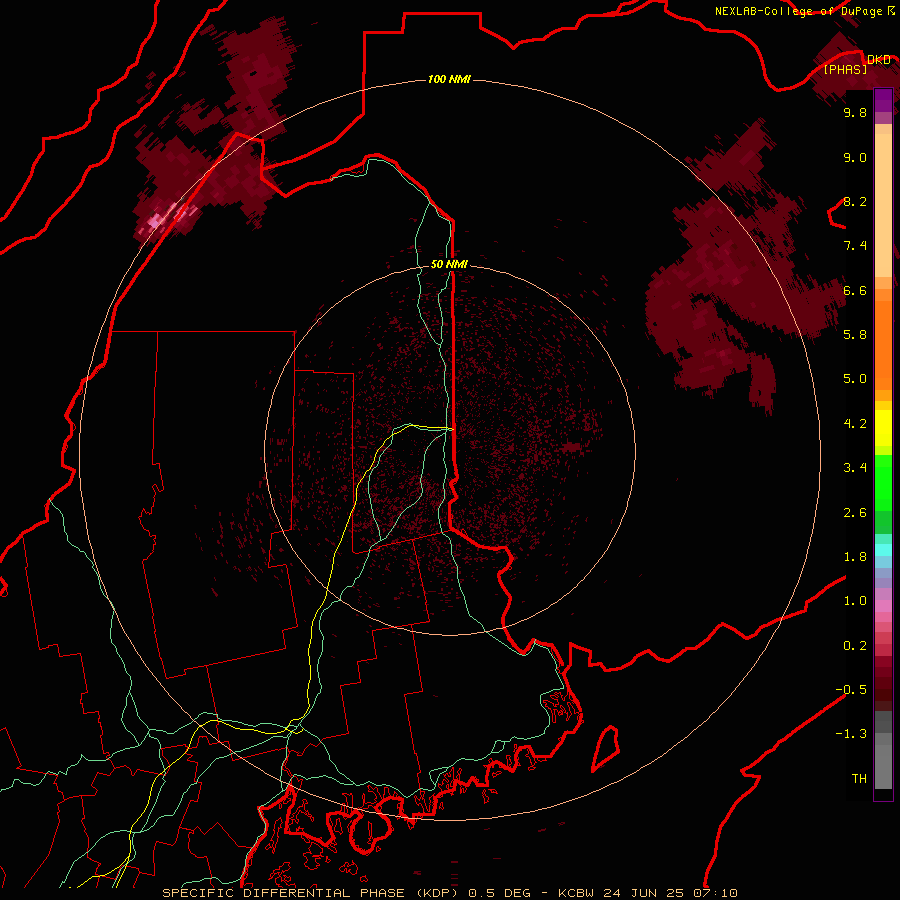Screen dimensions: 900x900
Task: Click the 5.0 legend value
Action: pyautogui.click(x=855, y=379)
